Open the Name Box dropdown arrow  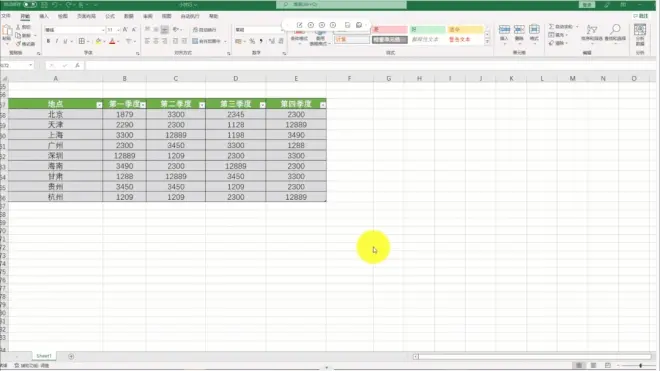tap(30, 65)
